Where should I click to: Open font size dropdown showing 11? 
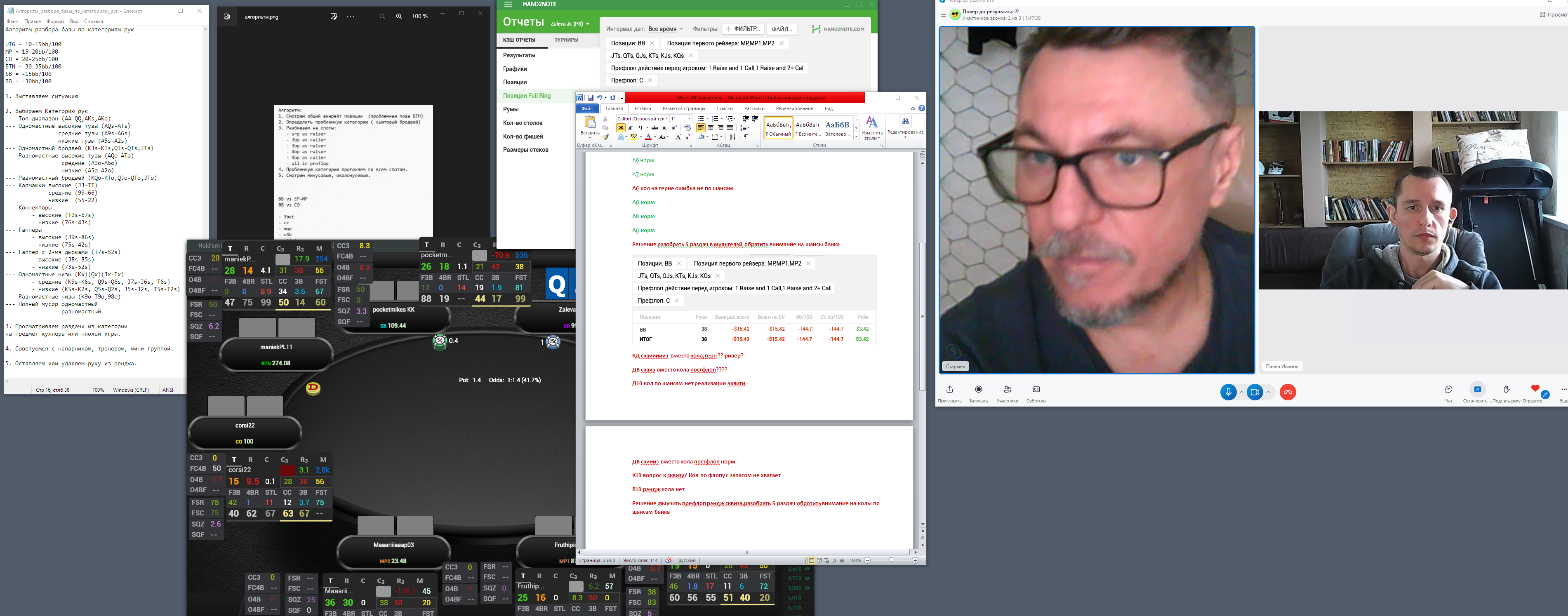[689, 119]
